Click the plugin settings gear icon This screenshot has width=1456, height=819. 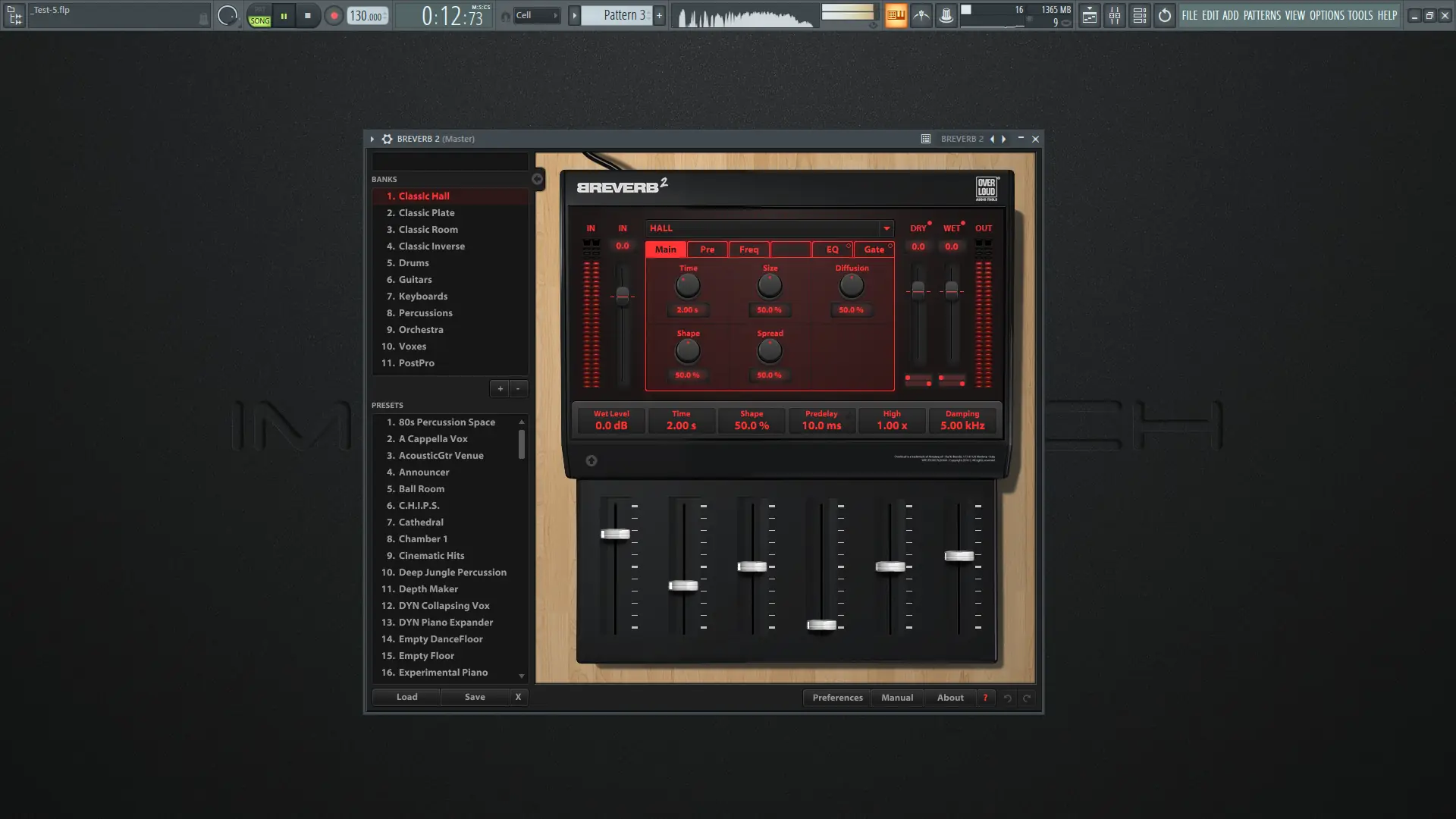[387, 139]
